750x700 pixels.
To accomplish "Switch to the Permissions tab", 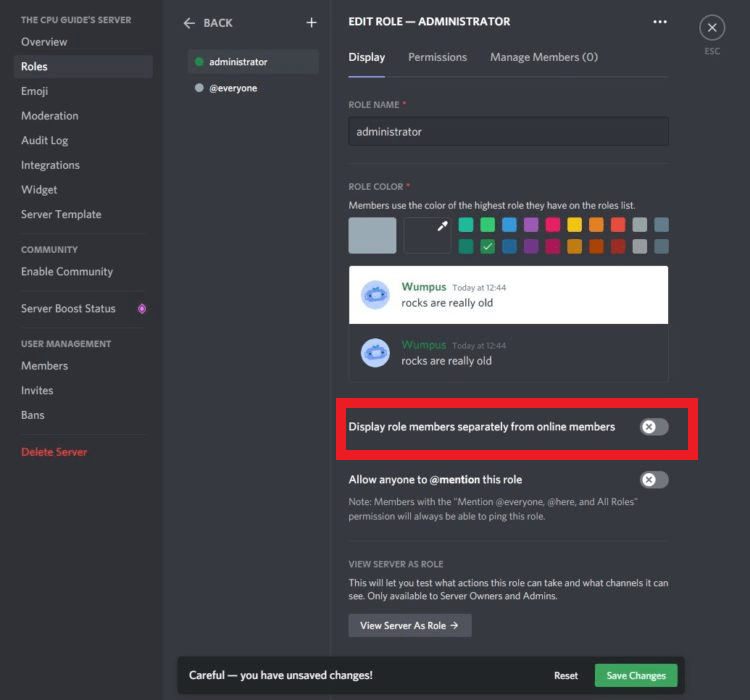I will (437, 57).
